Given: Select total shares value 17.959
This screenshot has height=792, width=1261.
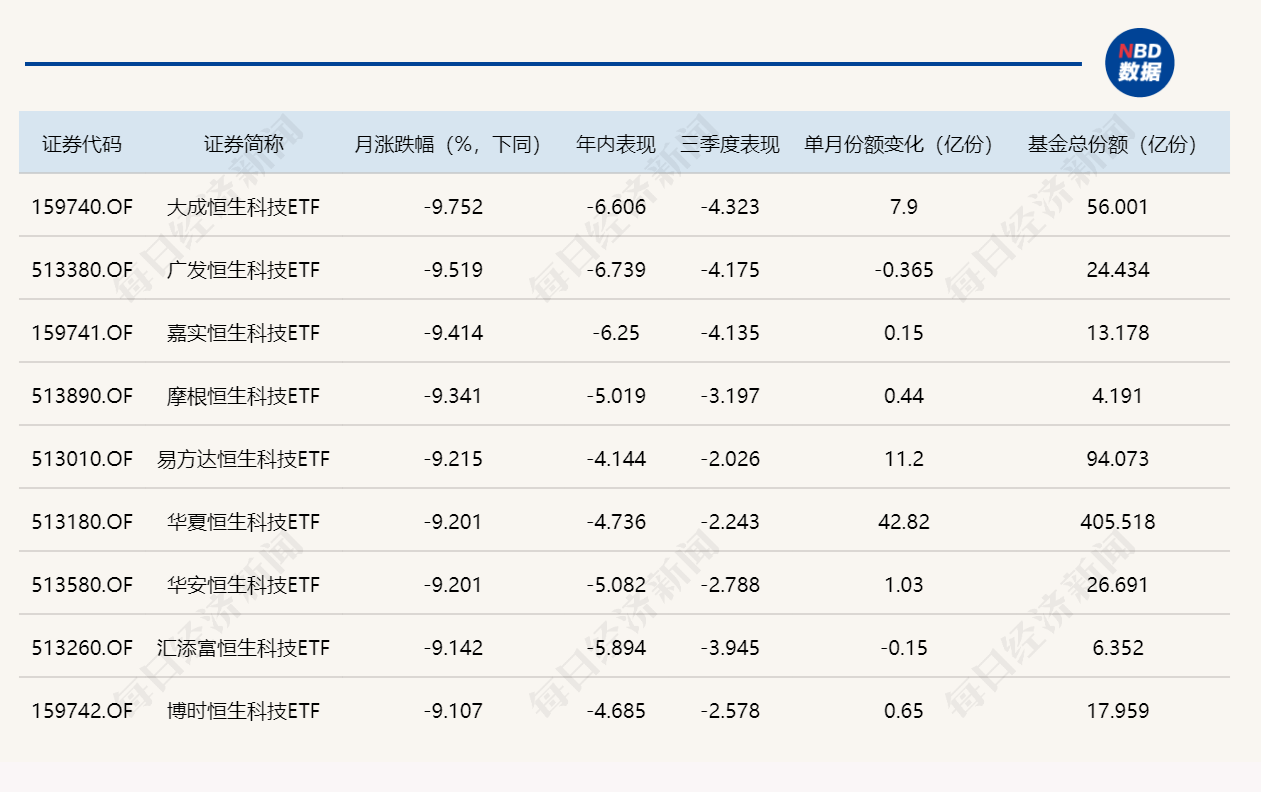Looking at the screenshot, I should [1118, 711].
